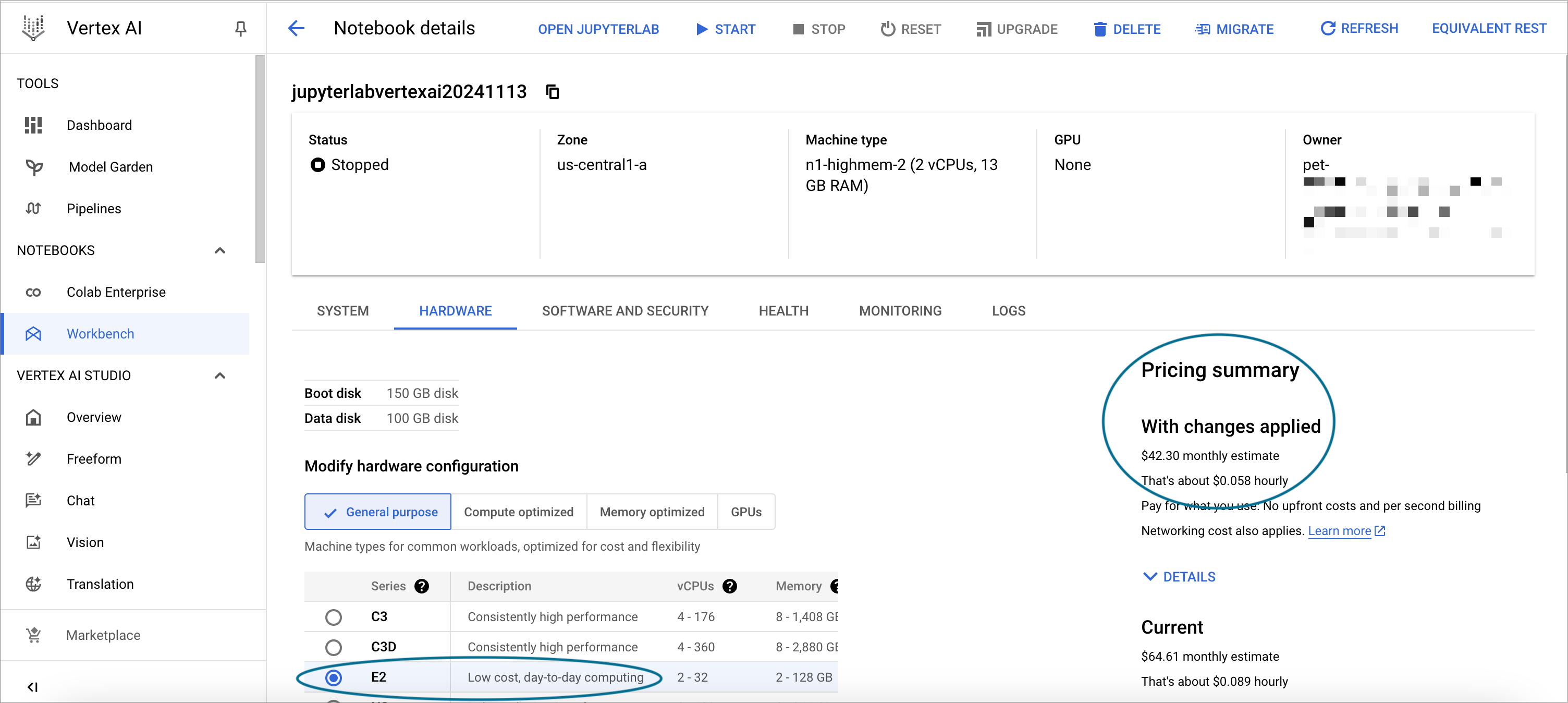Choose GPUs machine family

(745, 512)
